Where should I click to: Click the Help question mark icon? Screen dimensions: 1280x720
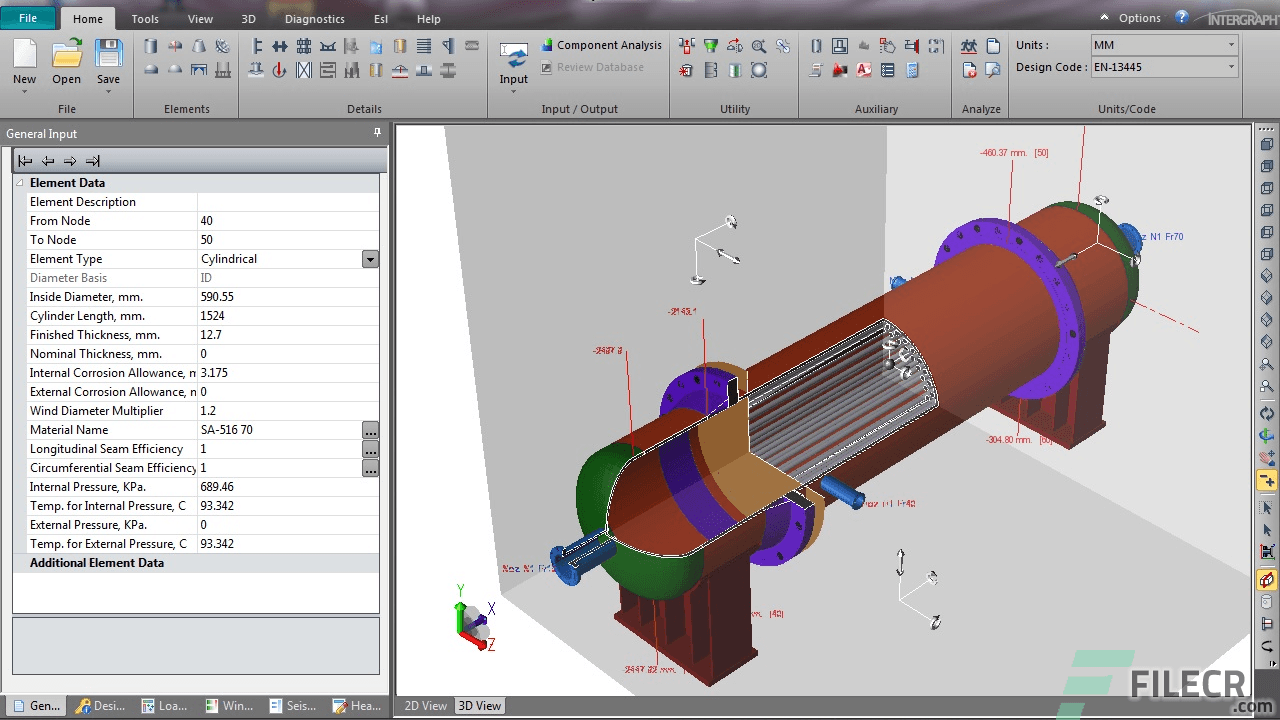pyautogui.click(x=1182, y=18)
